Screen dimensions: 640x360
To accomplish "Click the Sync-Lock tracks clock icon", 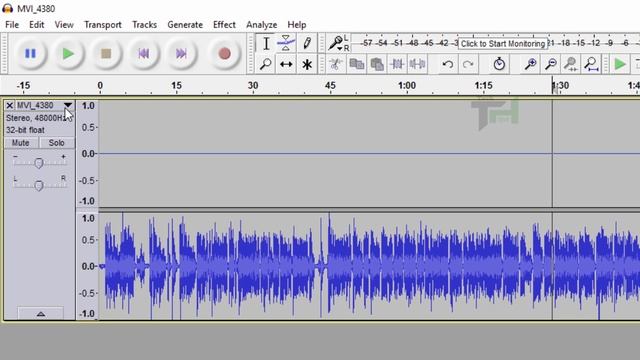I will (x=499, y=64).
